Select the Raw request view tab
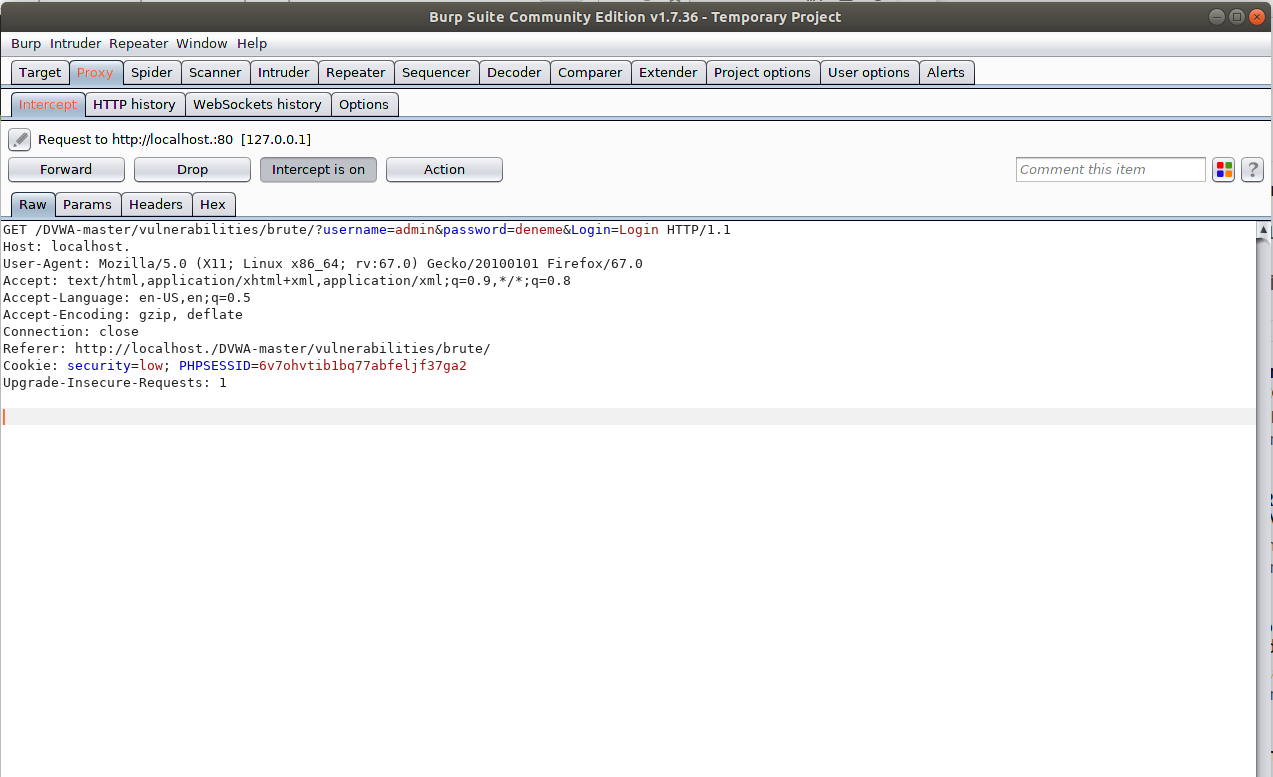The height and width of the screenshot is (777, 1273). coord(33,204)
